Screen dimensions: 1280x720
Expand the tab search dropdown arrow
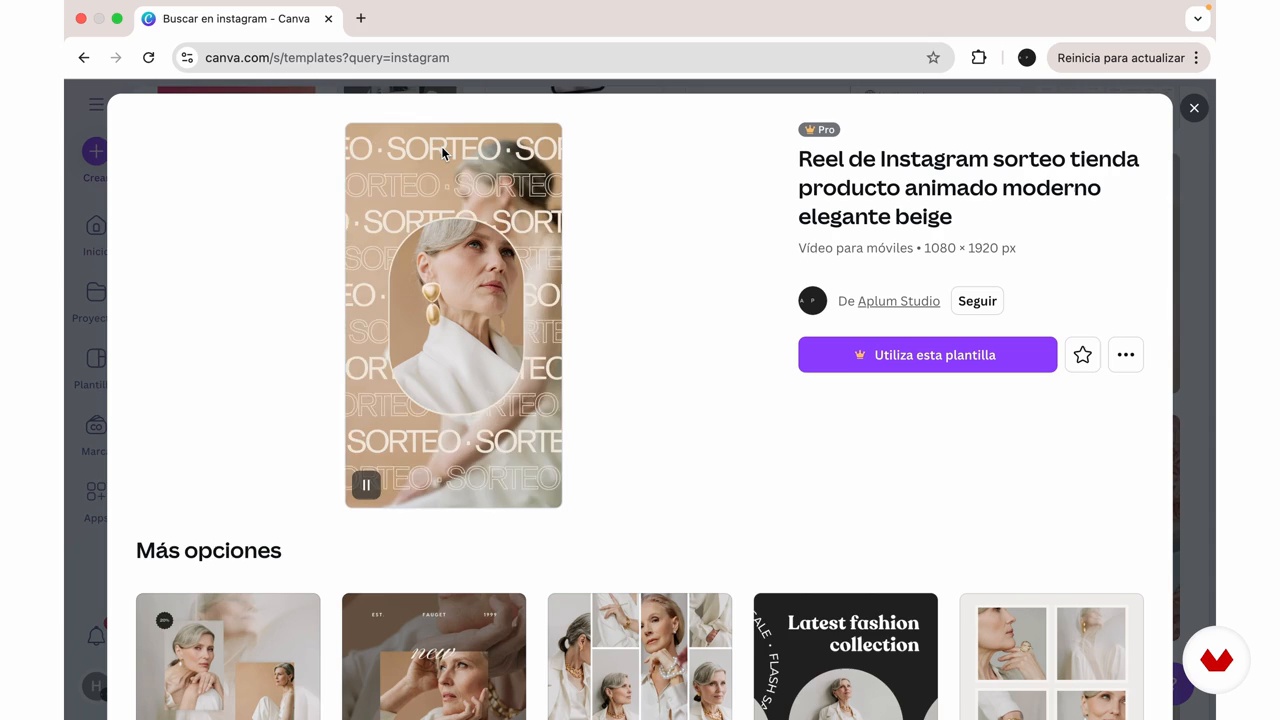[x=1198, y=19]
